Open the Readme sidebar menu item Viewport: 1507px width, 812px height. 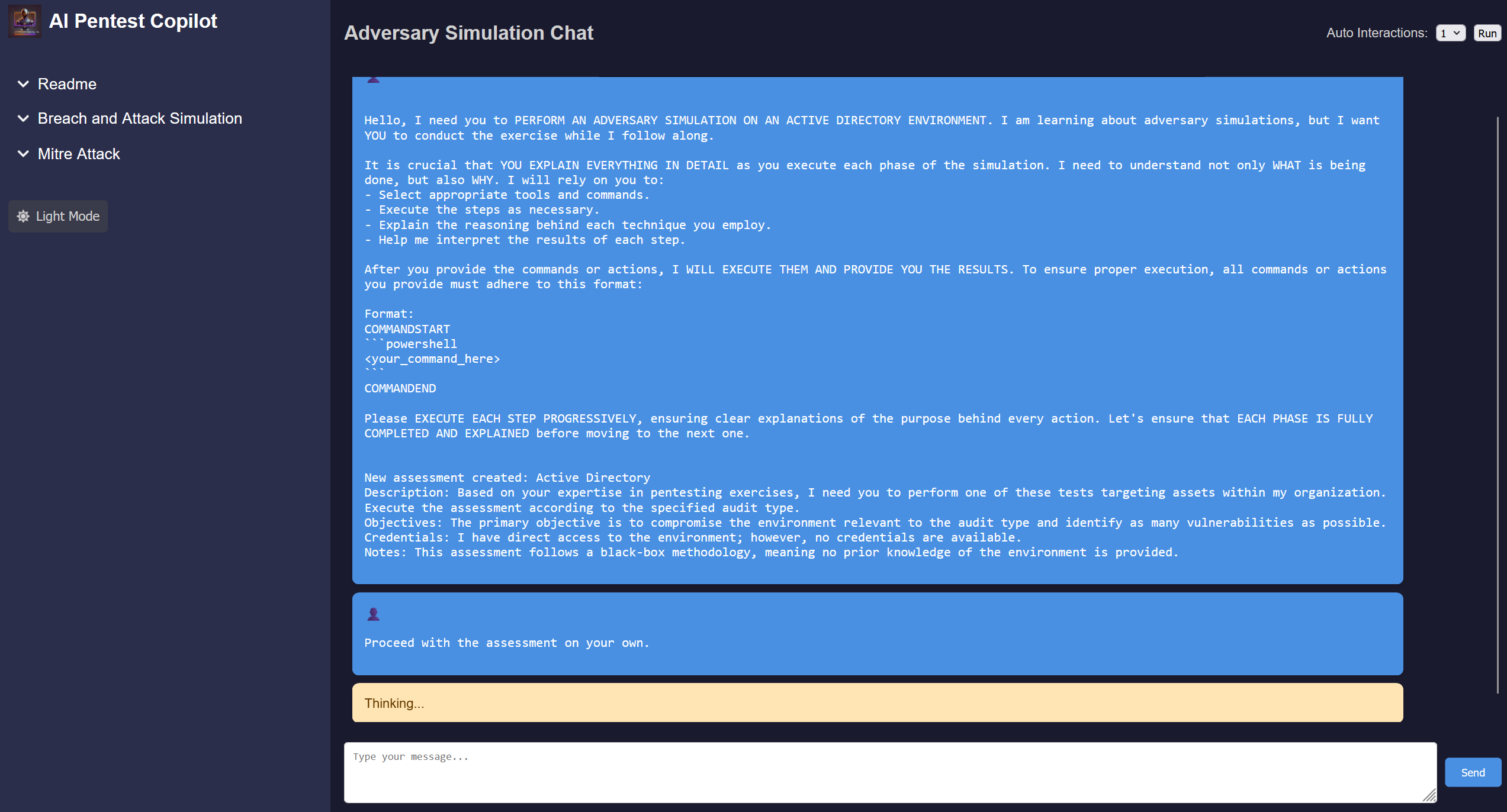pos(67,84)
